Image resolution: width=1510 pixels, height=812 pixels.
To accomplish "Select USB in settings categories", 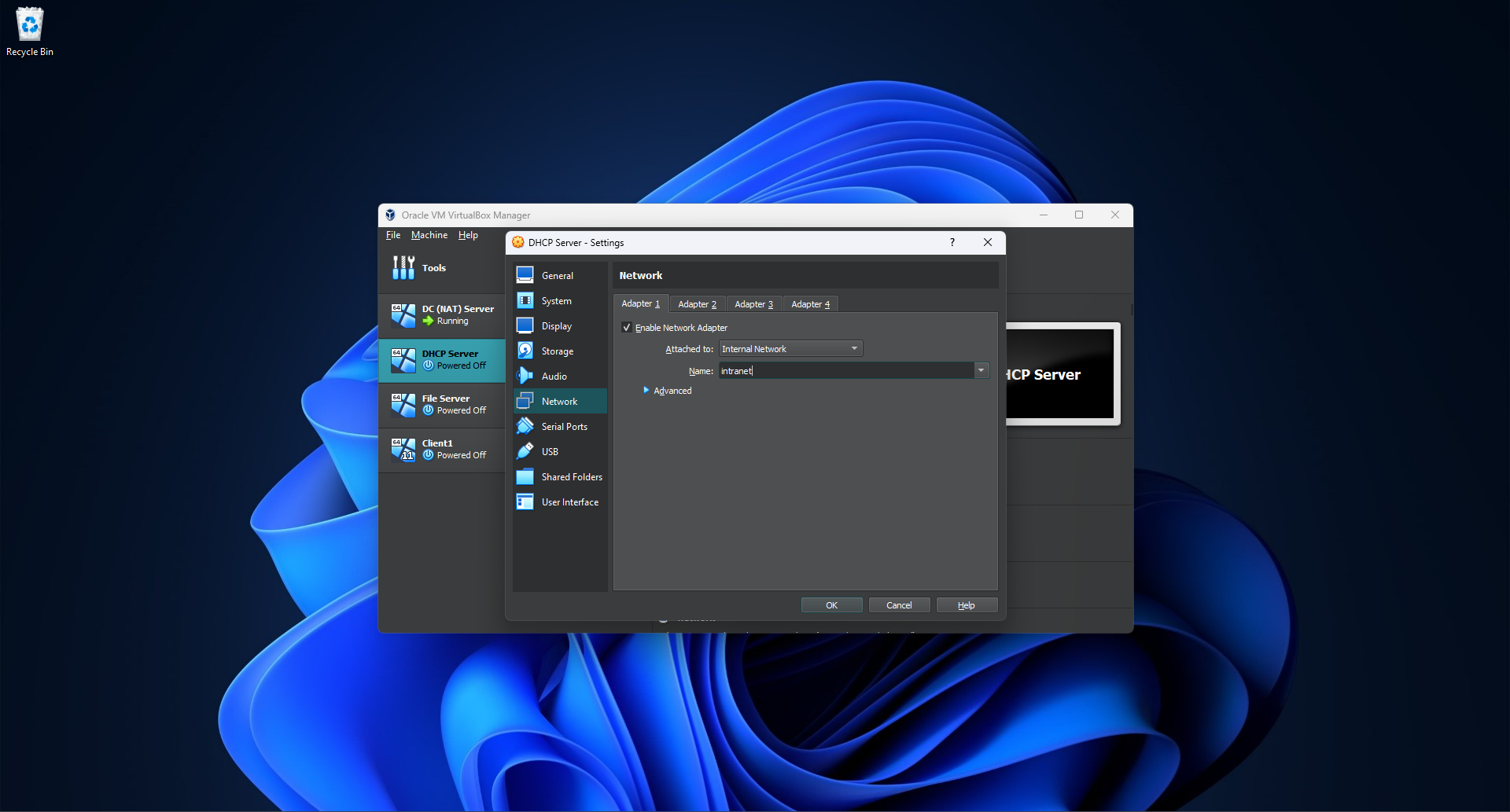I will pyautogui.click(x=560, y=451).
